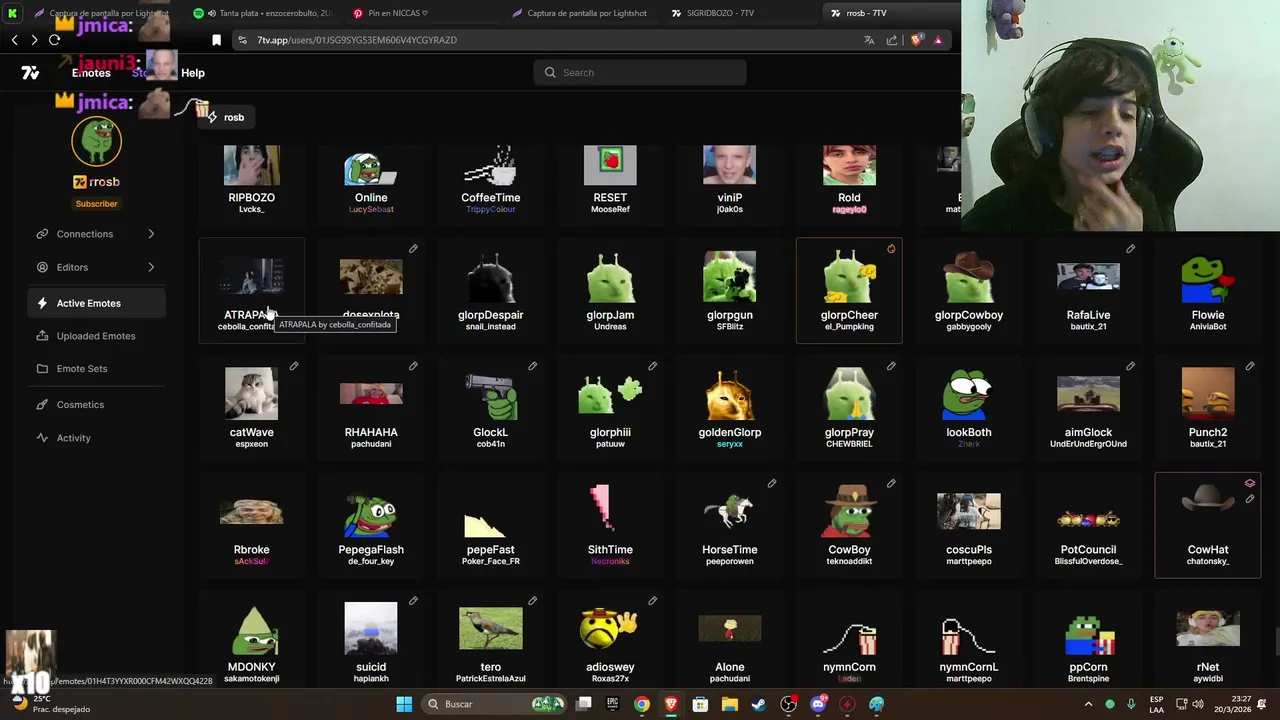Click the CoffeeTime emote name
This screenshot has height=720, width=1280.
[491, 198]
